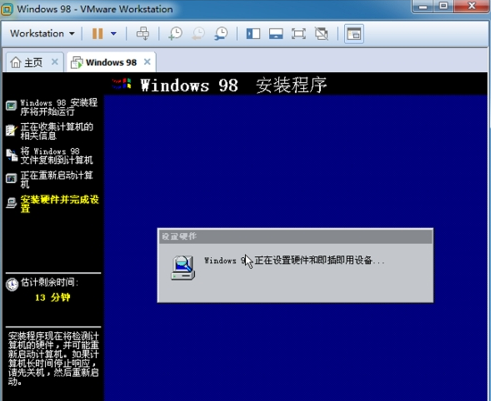Click the estimated time clock icon
Screen dimensions: 491x401
(12, 284)
